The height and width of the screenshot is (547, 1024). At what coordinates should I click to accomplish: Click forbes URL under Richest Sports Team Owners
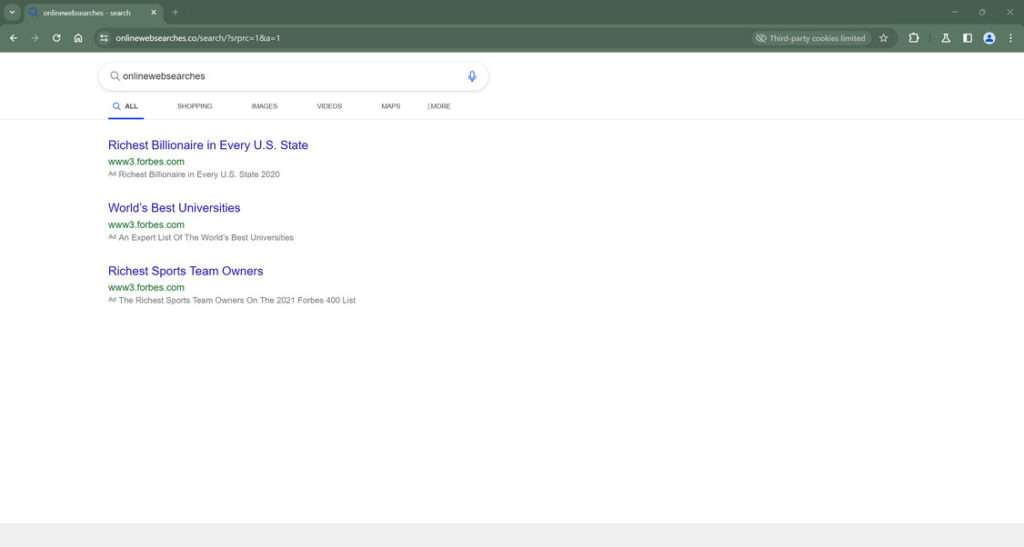146,287
